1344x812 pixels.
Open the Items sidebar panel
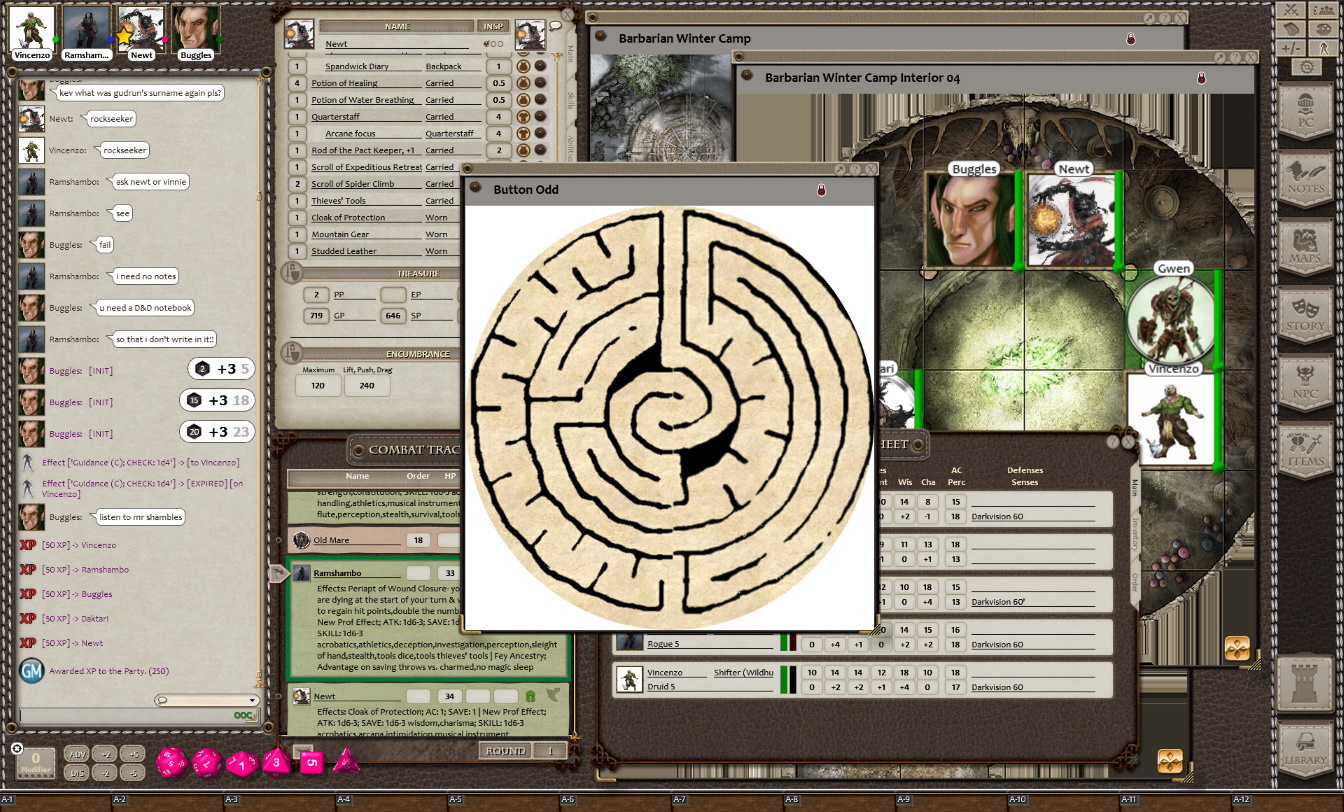coord(1305,450)
